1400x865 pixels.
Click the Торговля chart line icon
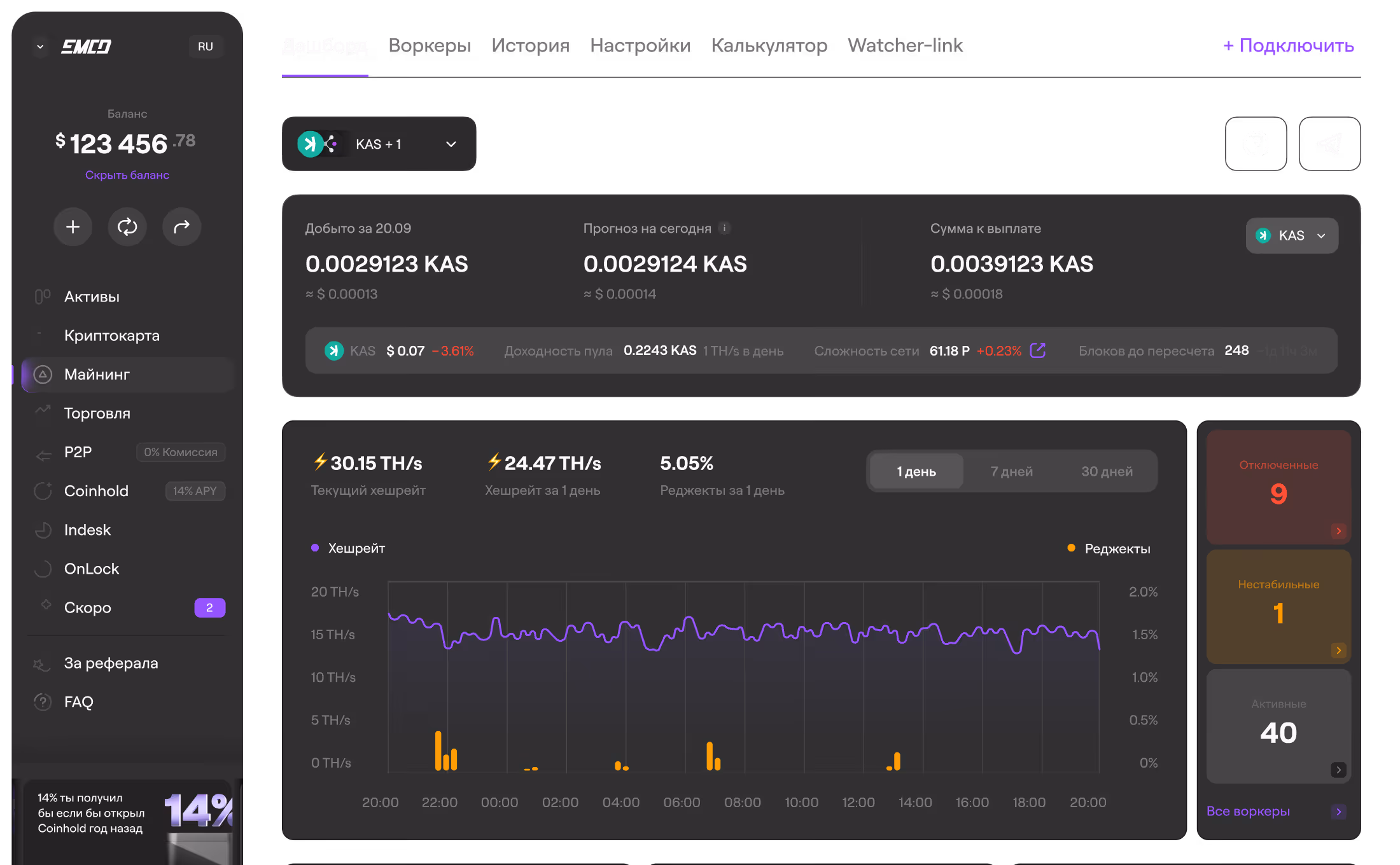(x=43, y=410)
